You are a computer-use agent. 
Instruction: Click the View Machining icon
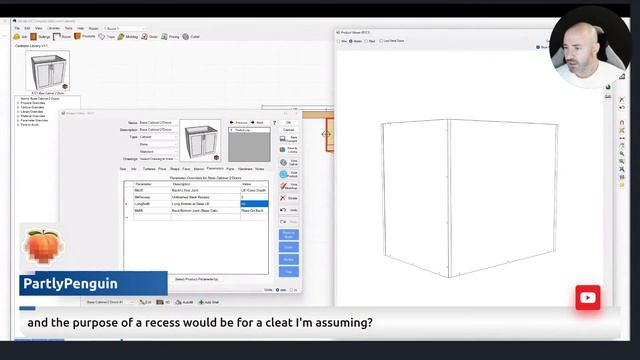(283, 186)
